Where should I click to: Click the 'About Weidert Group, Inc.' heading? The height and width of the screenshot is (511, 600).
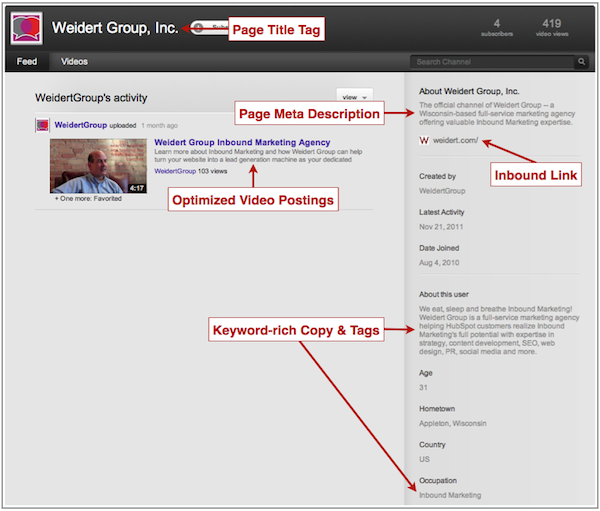click(x=469, y=91)
